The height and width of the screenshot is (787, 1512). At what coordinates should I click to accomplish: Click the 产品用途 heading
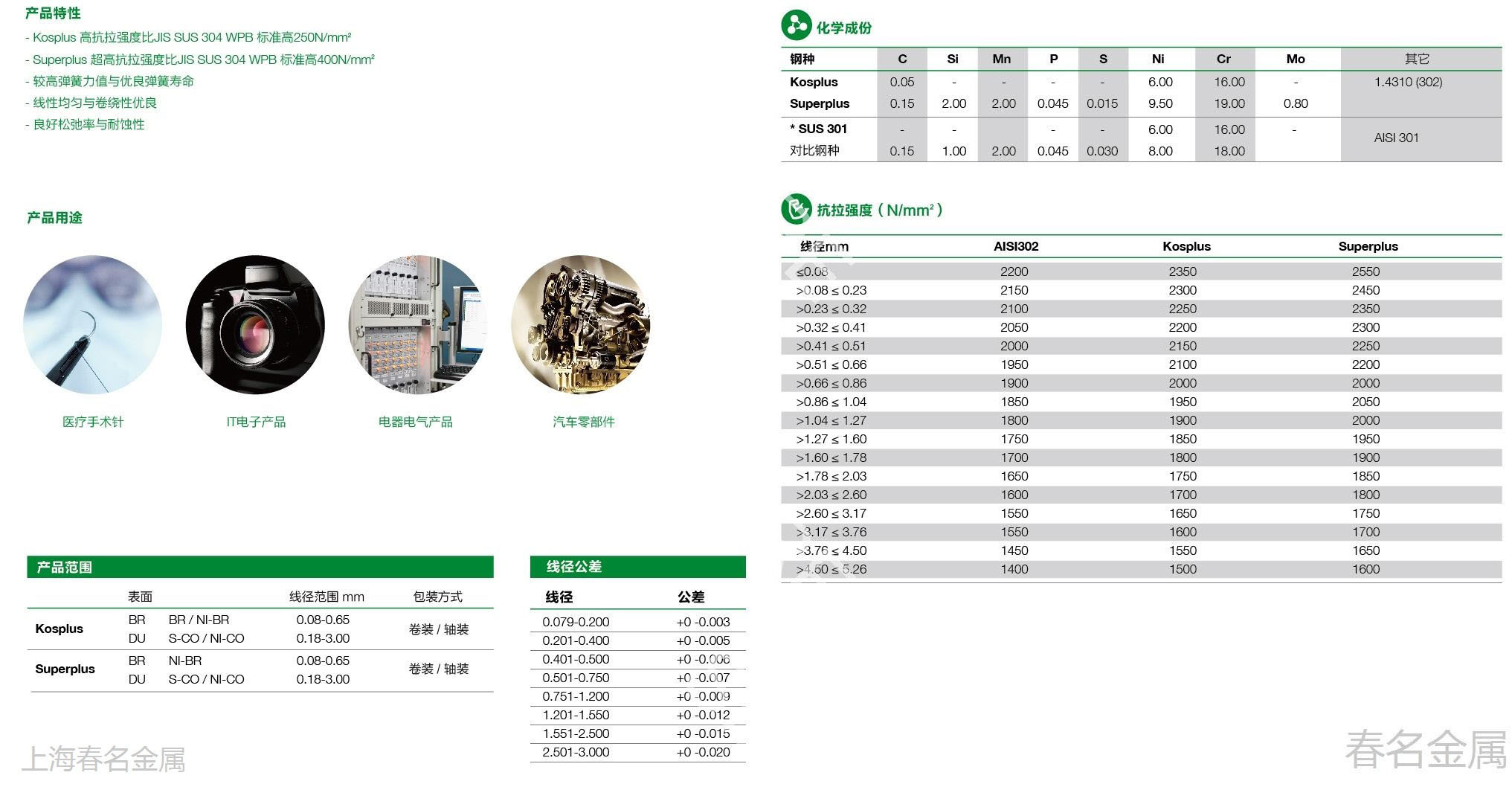click(54, 218)
